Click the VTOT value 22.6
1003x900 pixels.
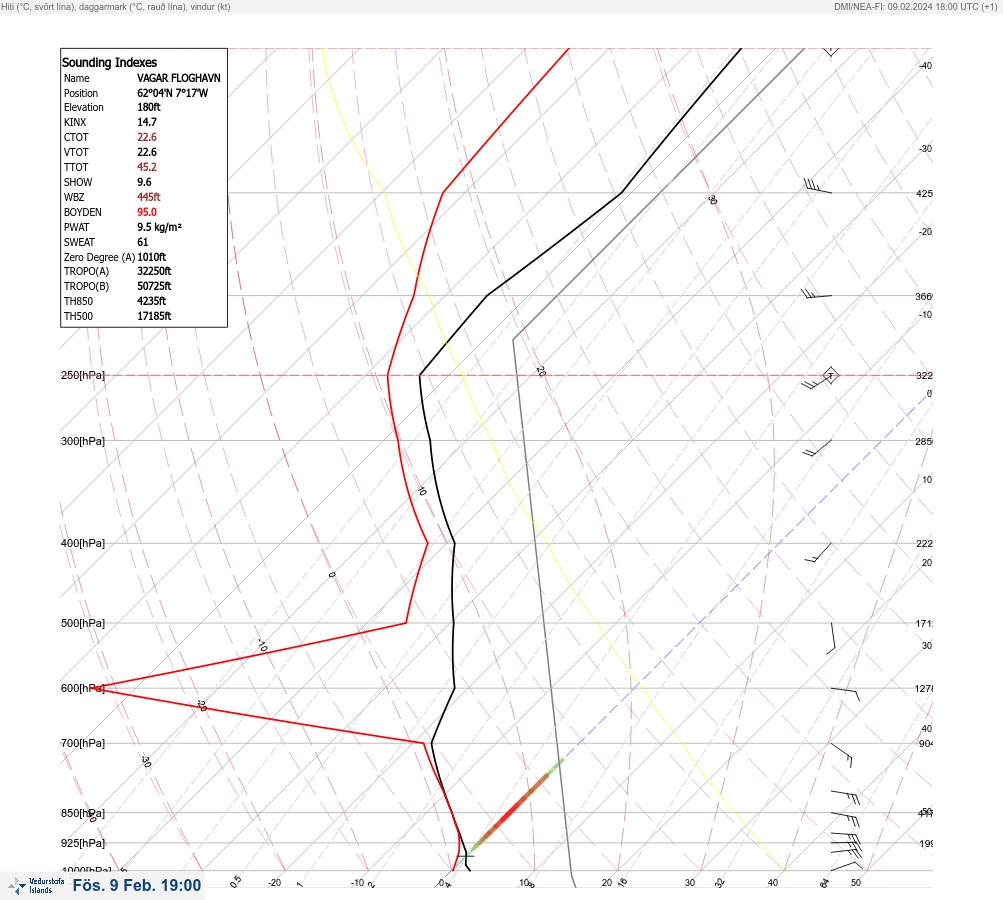click(x=146, y=152)
